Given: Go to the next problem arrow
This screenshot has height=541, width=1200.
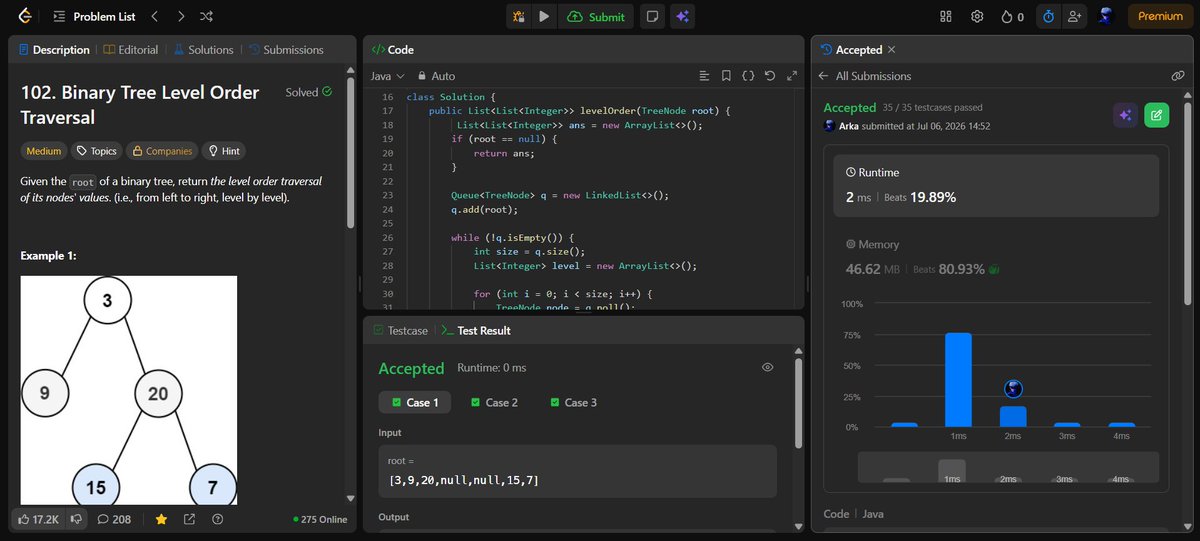Looking at the screenshot, I should 180,16.
